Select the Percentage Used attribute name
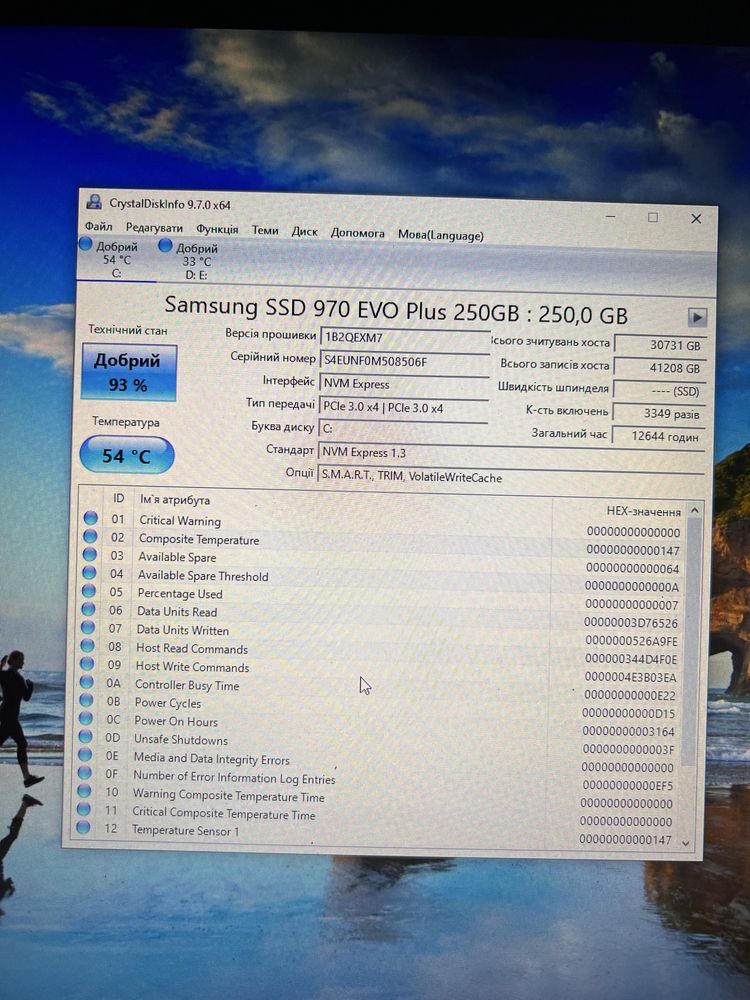 tap(180, 594)
